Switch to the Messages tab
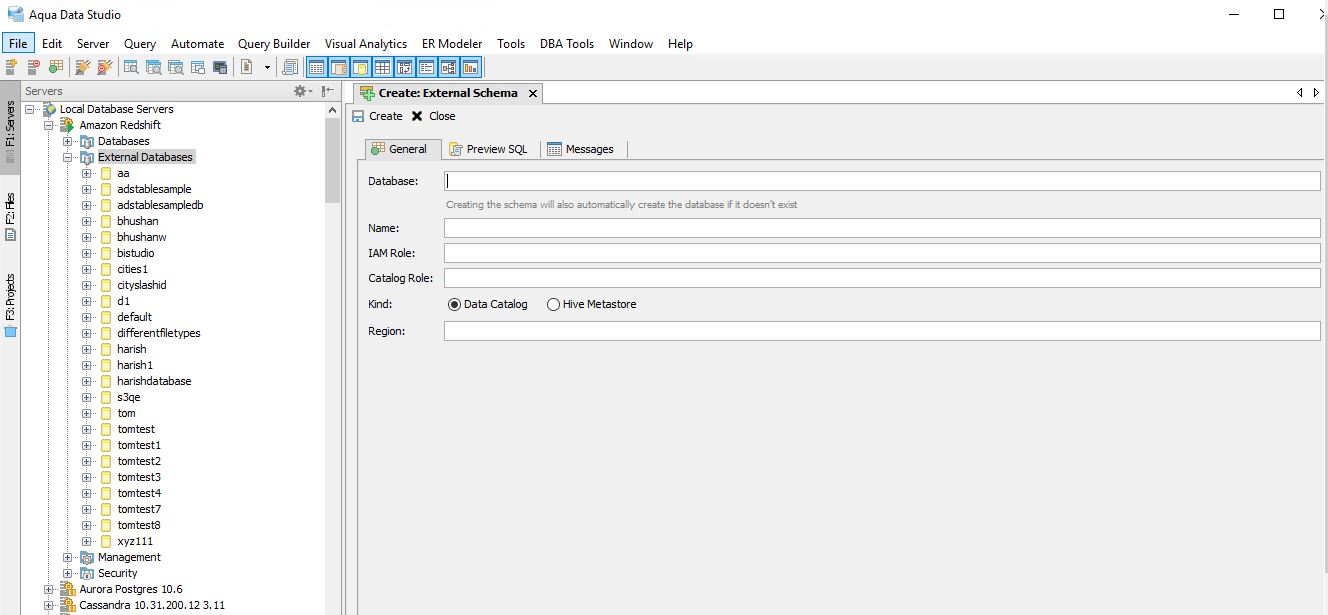The height and width of the screenshot is (615, 1328). click(x=581, y=149)
